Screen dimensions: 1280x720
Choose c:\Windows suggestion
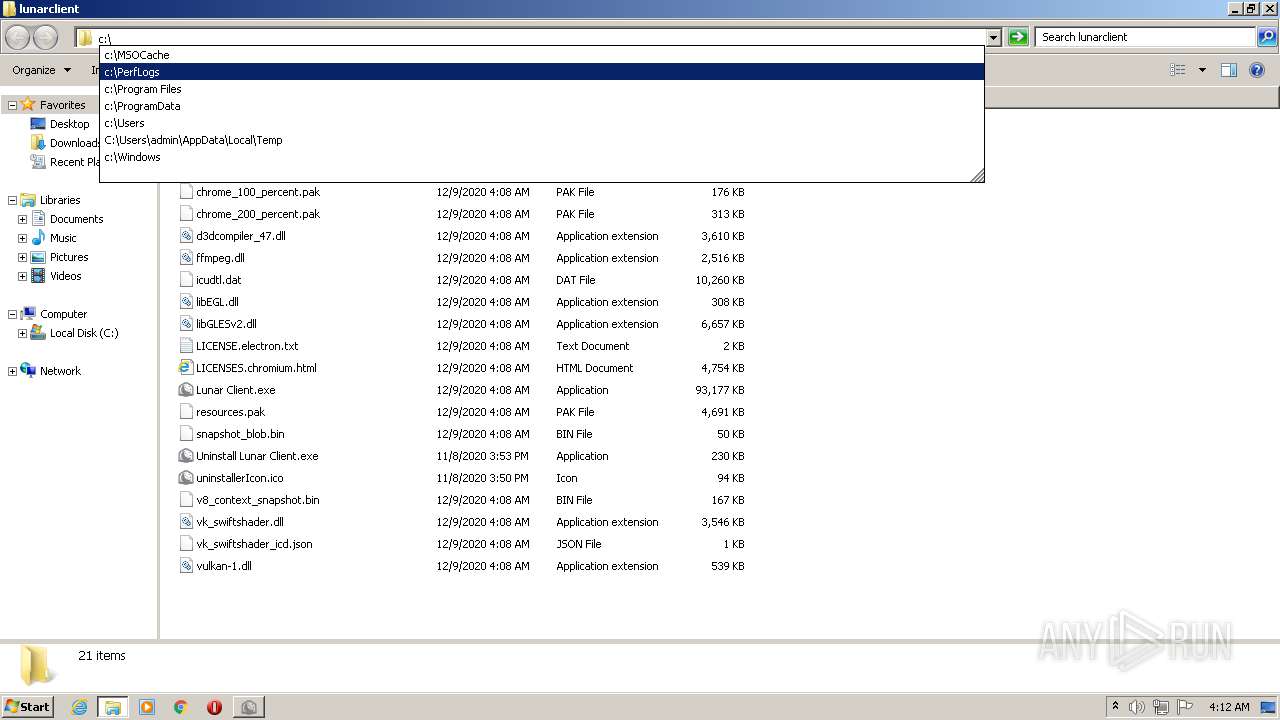coord(541,157)
